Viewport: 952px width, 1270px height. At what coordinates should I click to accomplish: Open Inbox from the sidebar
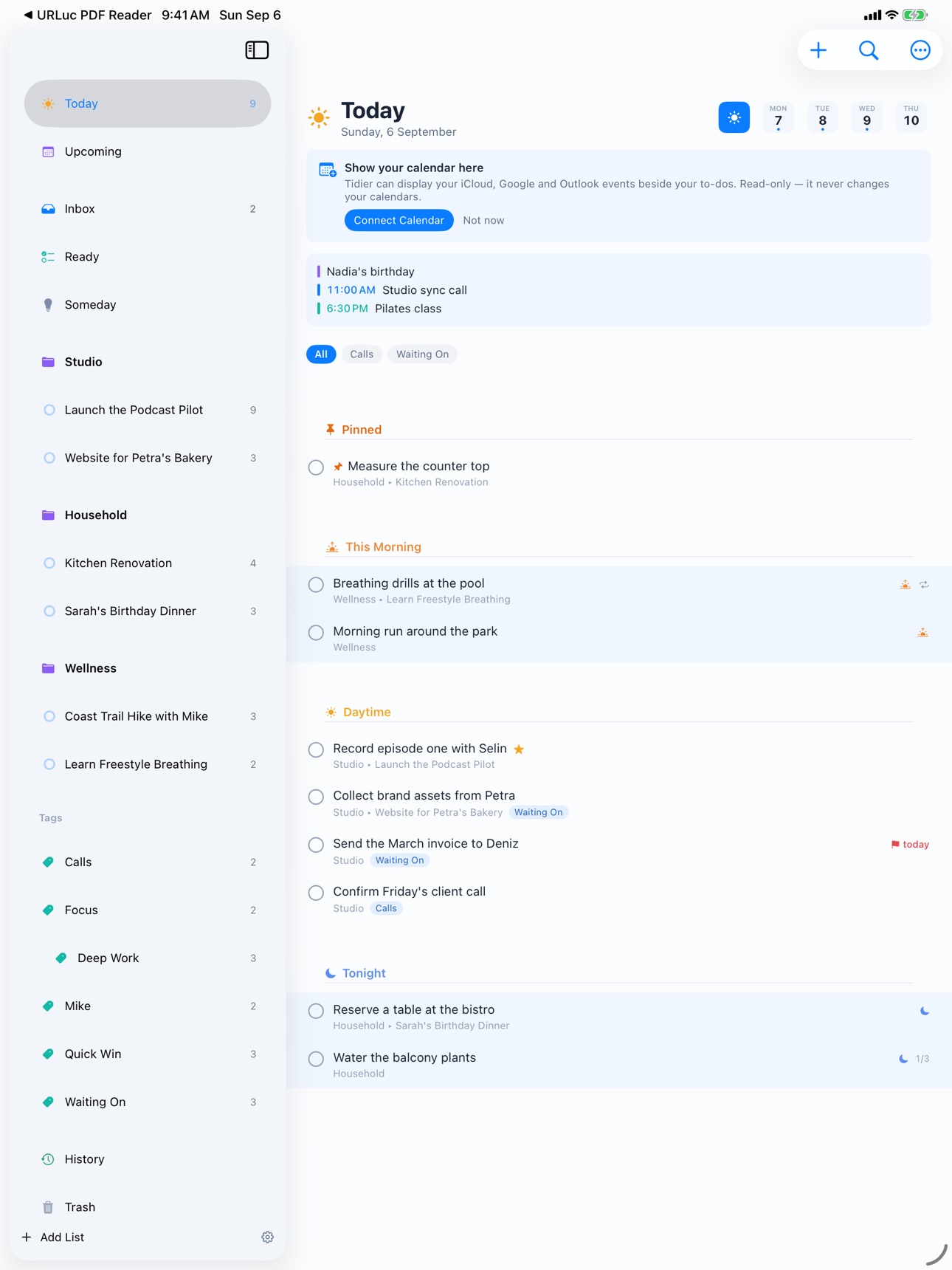148,209
